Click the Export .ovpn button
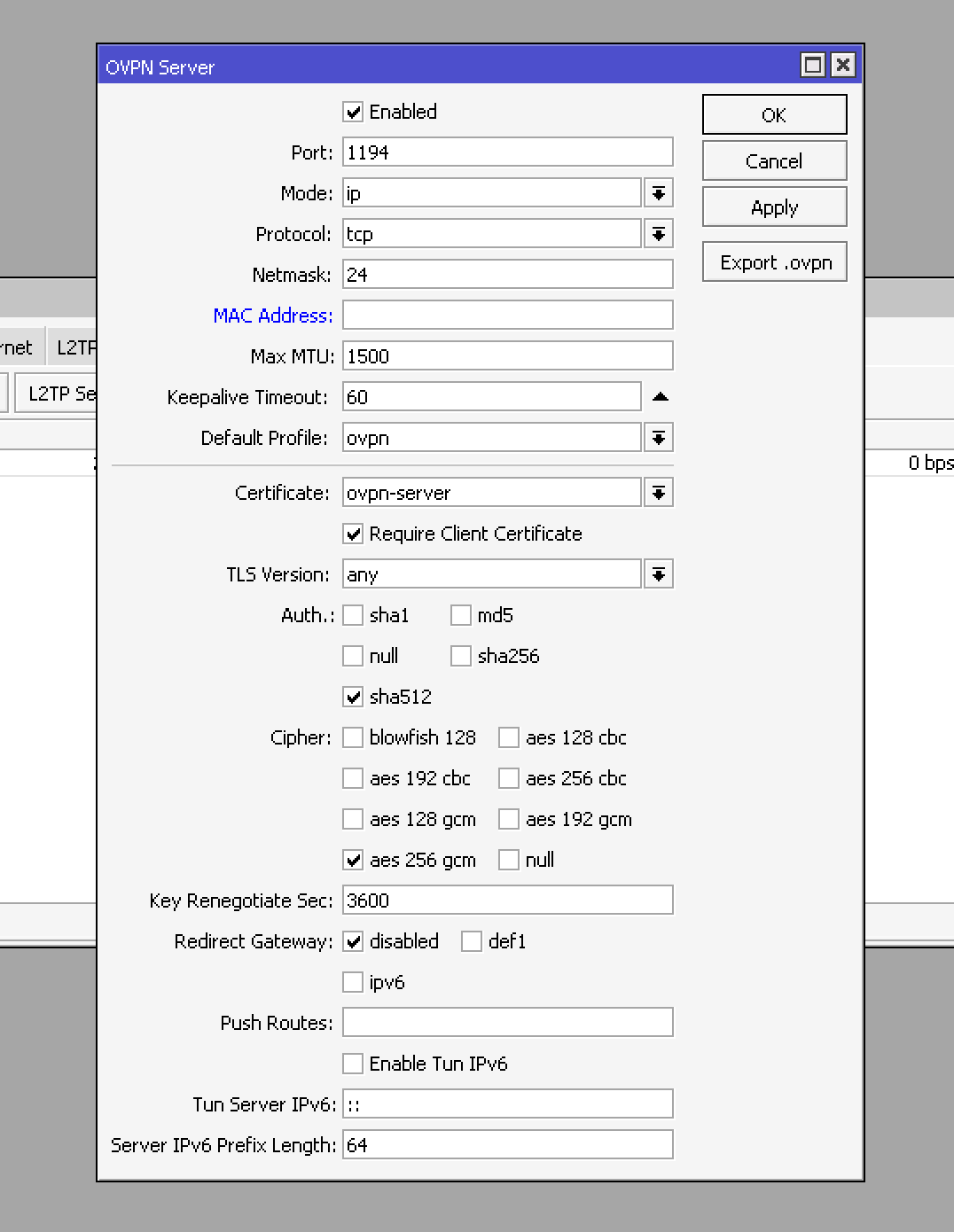 click(x=773, y=261)
